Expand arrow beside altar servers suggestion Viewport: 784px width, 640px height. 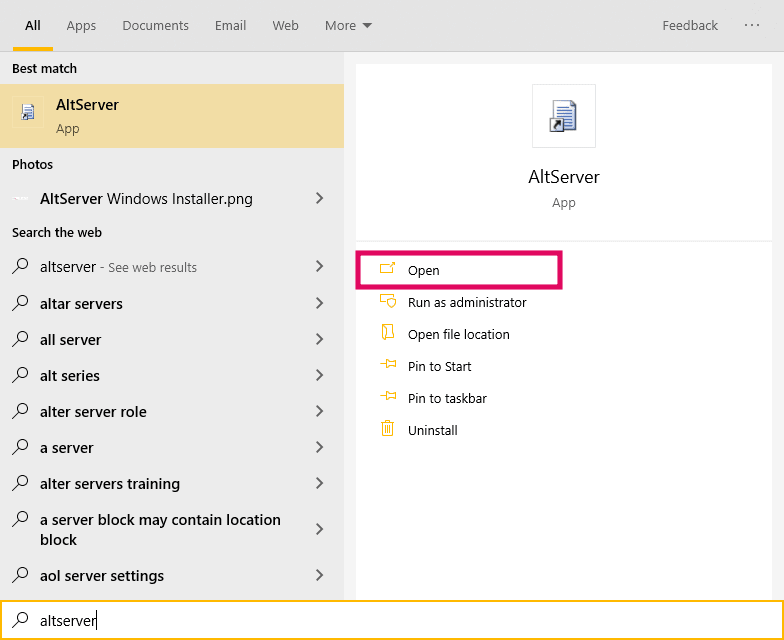click(320, 303)
